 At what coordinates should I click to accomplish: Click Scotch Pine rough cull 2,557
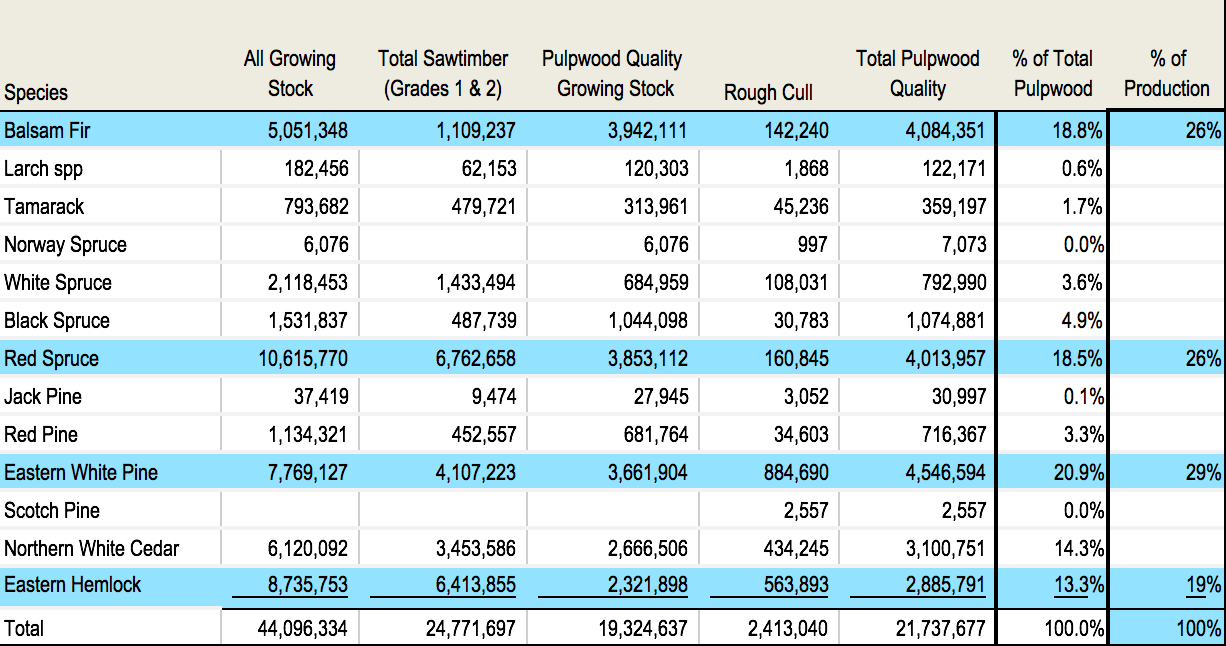point(805,511)
